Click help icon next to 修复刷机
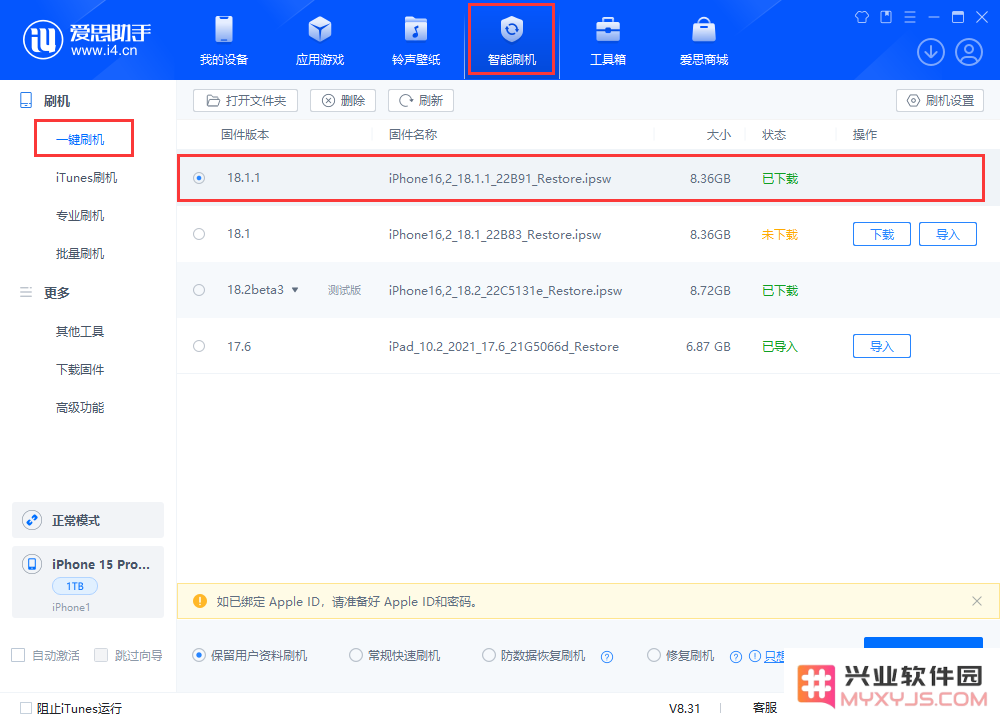The height and width of the screenshot is (723, 1000). (x=735, y=657)
